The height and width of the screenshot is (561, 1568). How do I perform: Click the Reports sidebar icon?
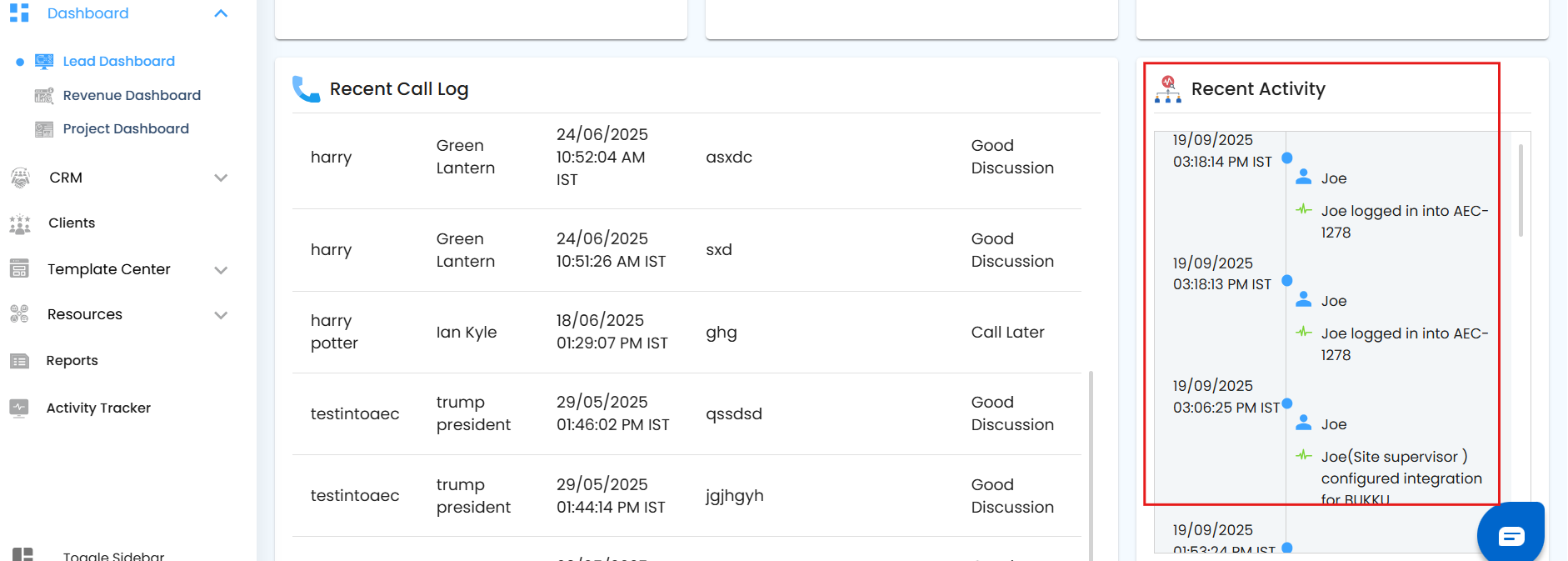point(19,361)
